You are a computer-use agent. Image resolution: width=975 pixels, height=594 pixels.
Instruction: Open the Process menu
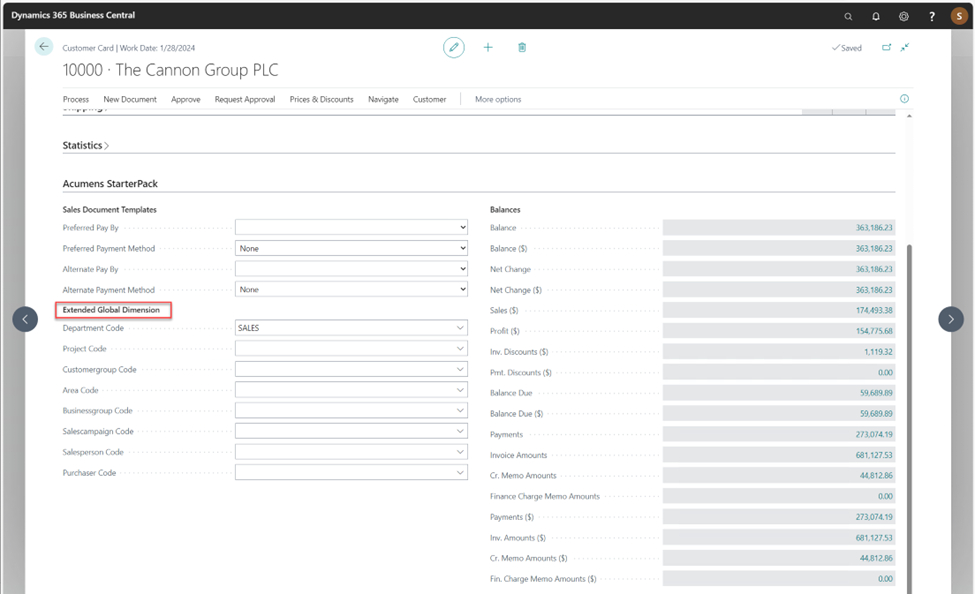click(x=76, y=100)
